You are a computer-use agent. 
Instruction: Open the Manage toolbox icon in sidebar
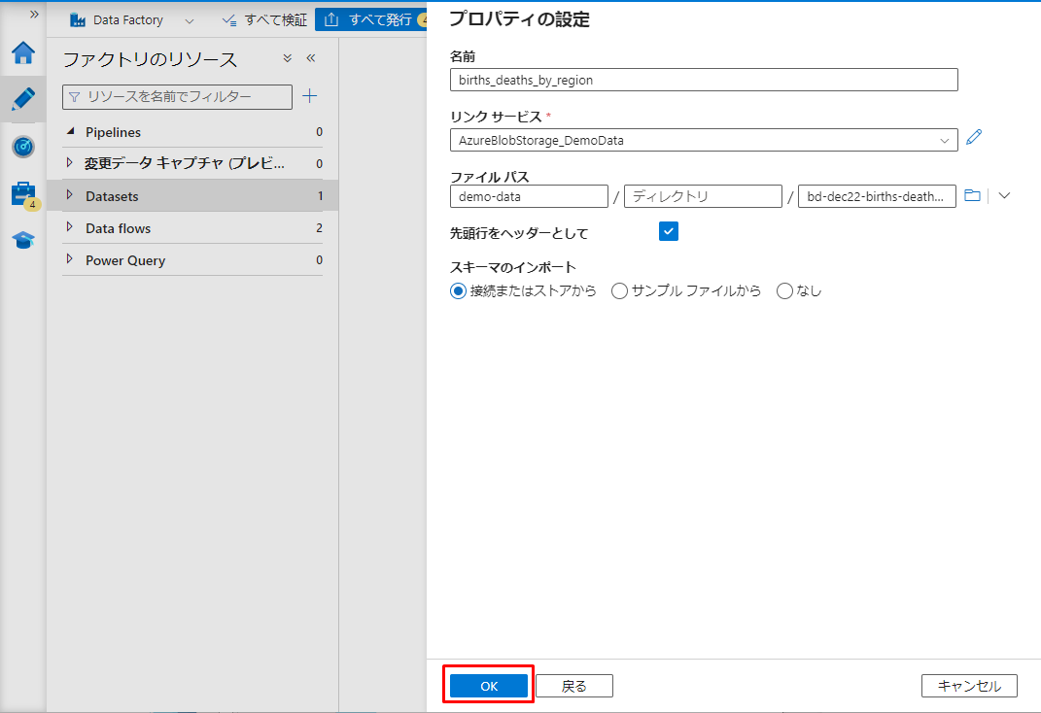pos(23,194)
